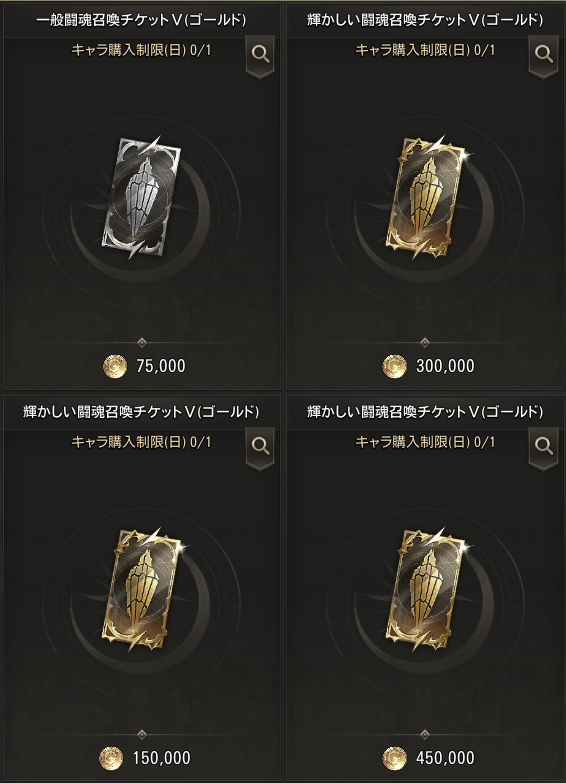Click magnifier icon on the 450,000 gold card
Image resolution: width=566 pixels, height=783 pixels.
pyautogui.click(x=544, y=446)
